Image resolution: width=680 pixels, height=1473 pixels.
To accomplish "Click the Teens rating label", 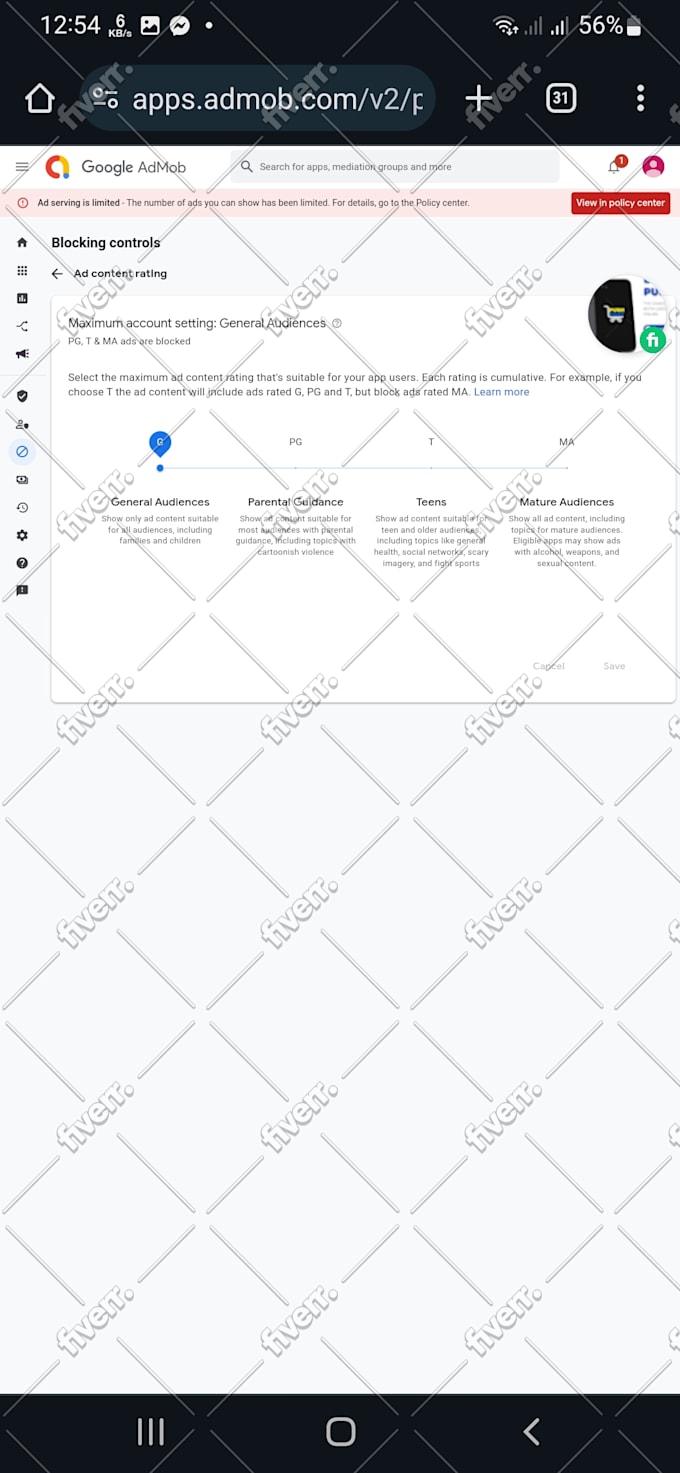I will pyautogui.click(x=431, y=502).
